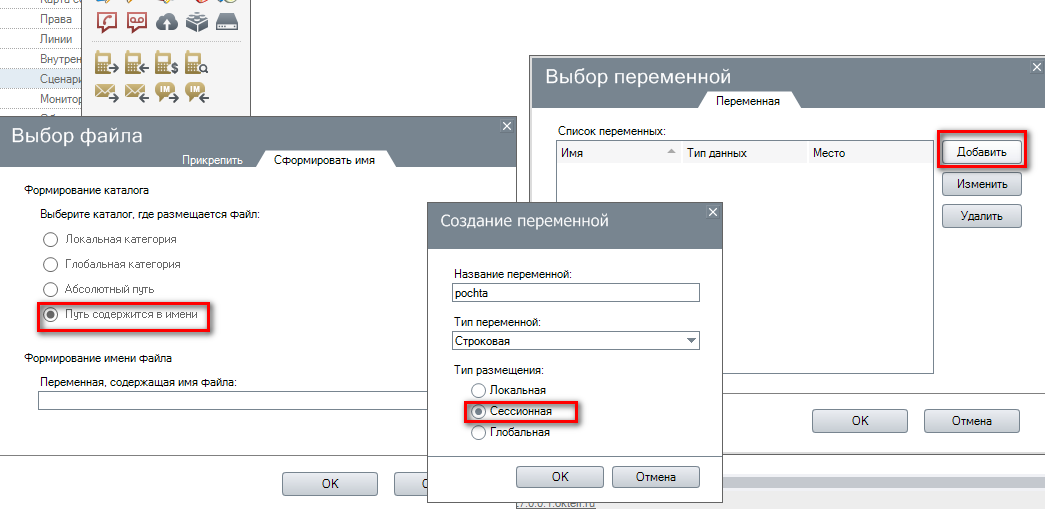The height and width of the screenshot is (509, 1045).
Task: Click the outgoing email envelope icon
Action: (106, 92)
